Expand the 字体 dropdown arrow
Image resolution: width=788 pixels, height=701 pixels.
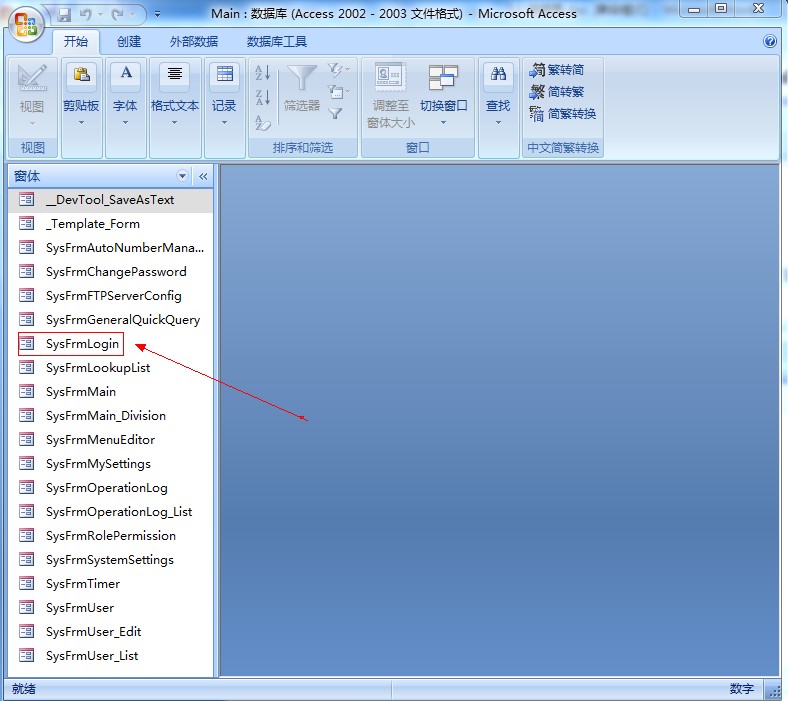coord(126,122)
